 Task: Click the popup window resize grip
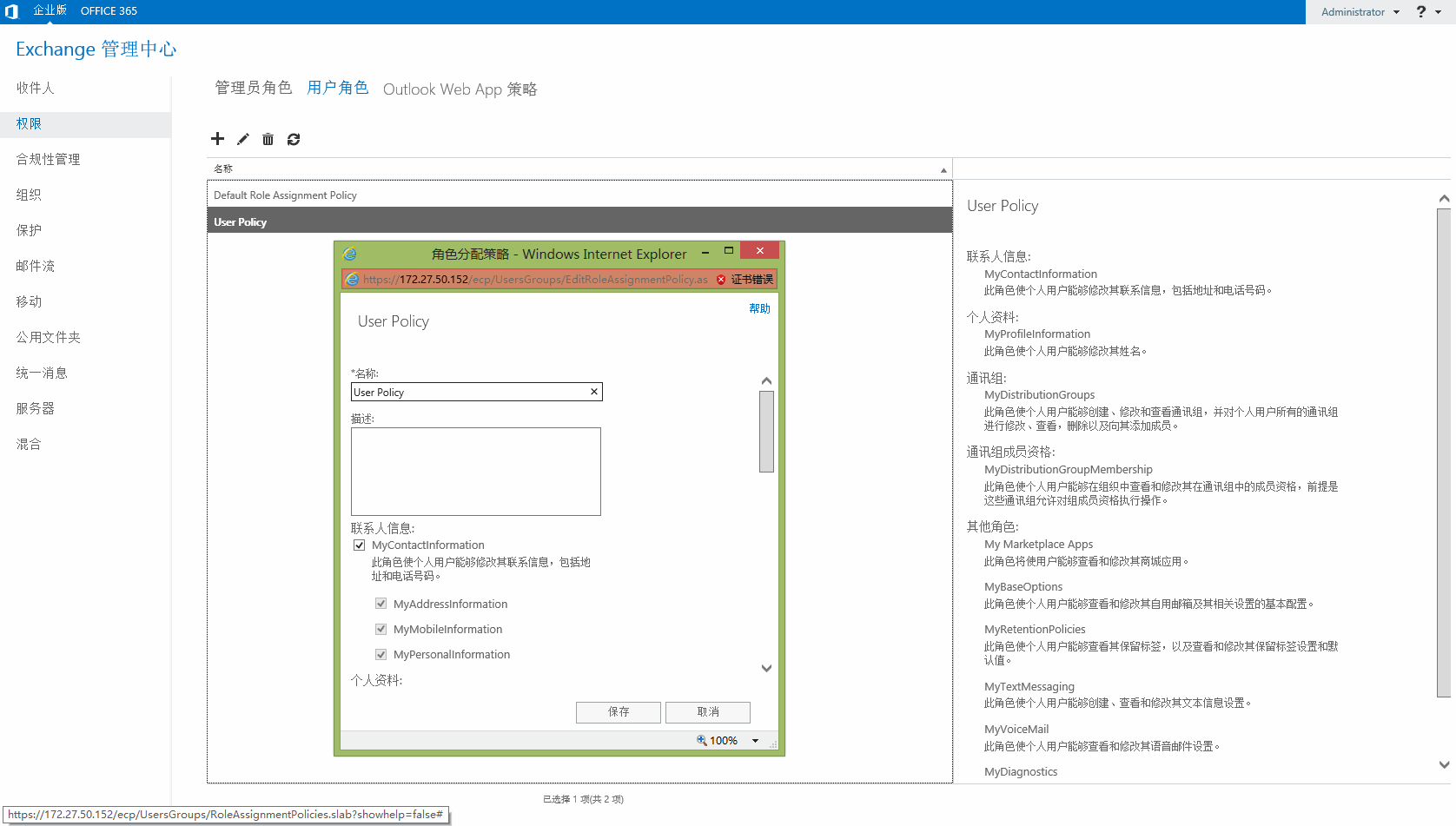[x=773, y=743]
